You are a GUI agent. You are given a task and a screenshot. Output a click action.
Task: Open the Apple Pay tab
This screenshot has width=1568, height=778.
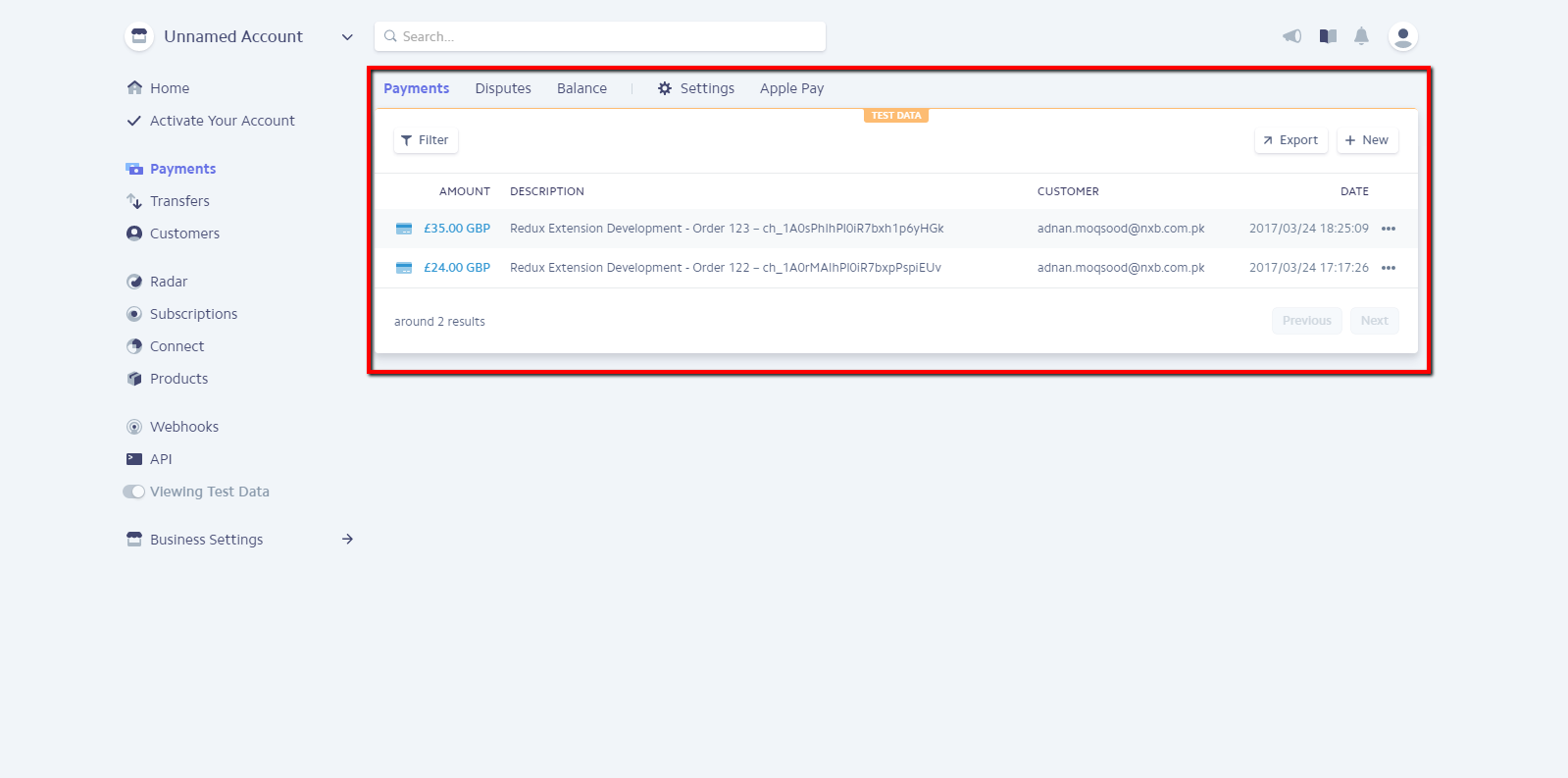coord(791,88)
